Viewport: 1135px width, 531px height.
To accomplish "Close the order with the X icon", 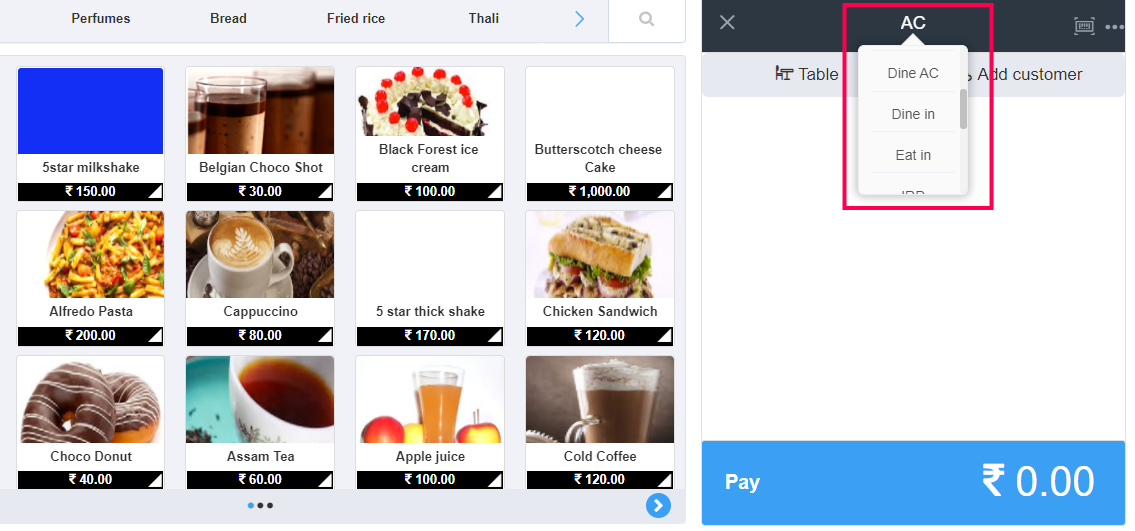I will click(x=727, y=22).
